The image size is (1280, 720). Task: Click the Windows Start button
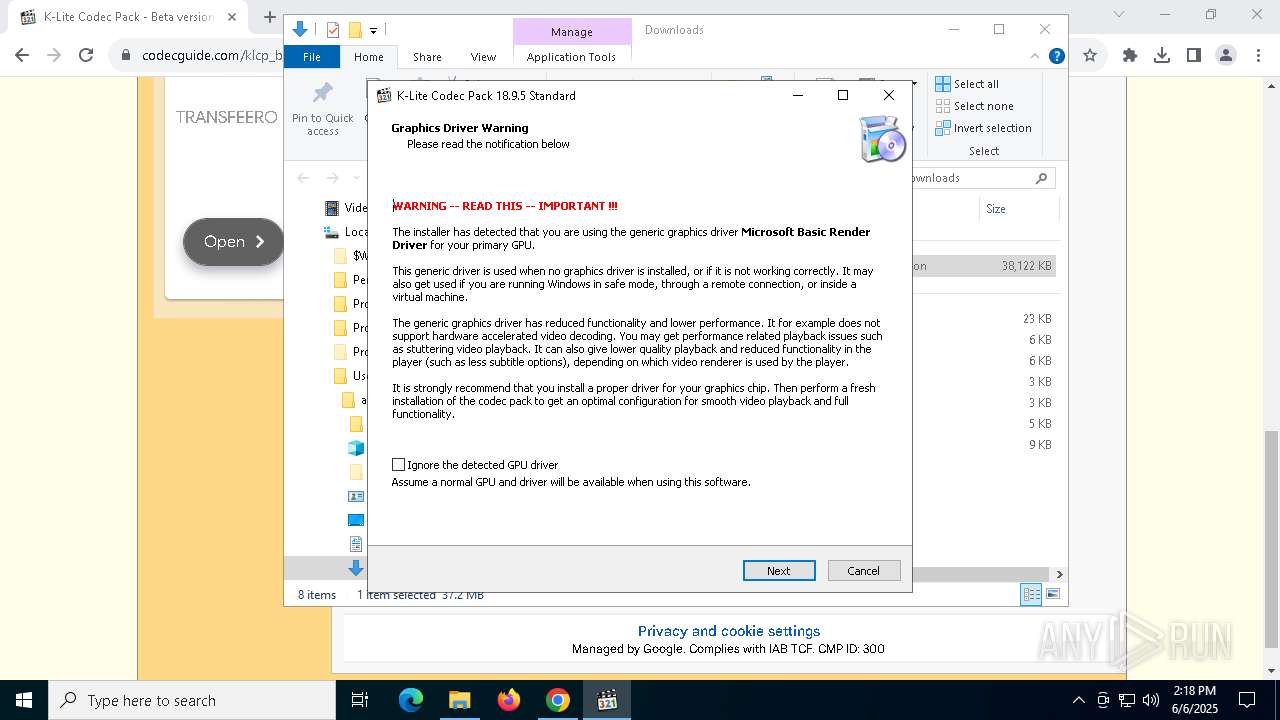click(24, 700)
